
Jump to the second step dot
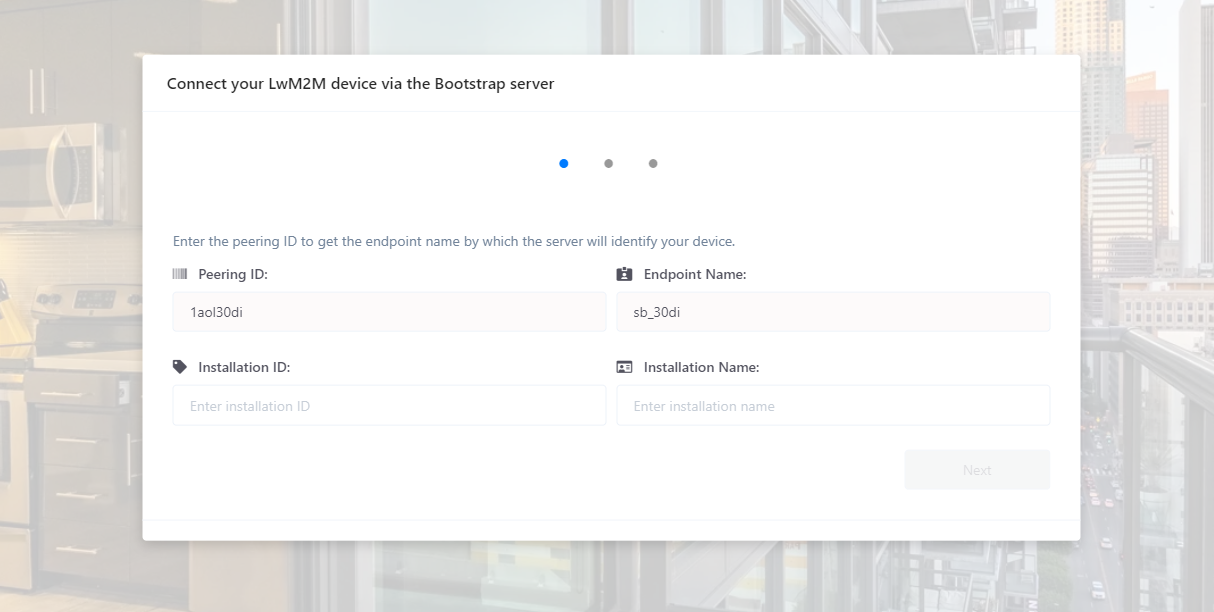(x=608, y=163)
